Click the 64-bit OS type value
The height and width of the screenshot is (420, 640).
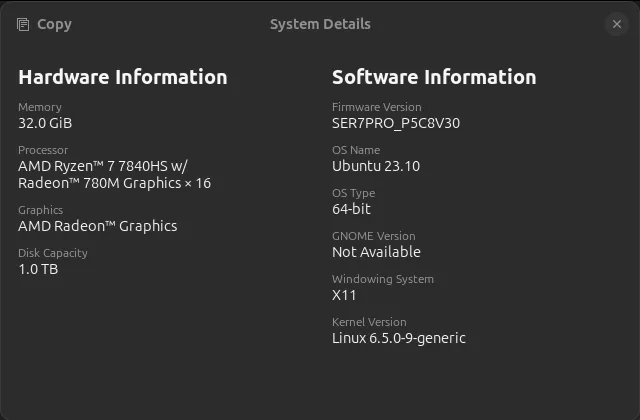pos(353,209)
